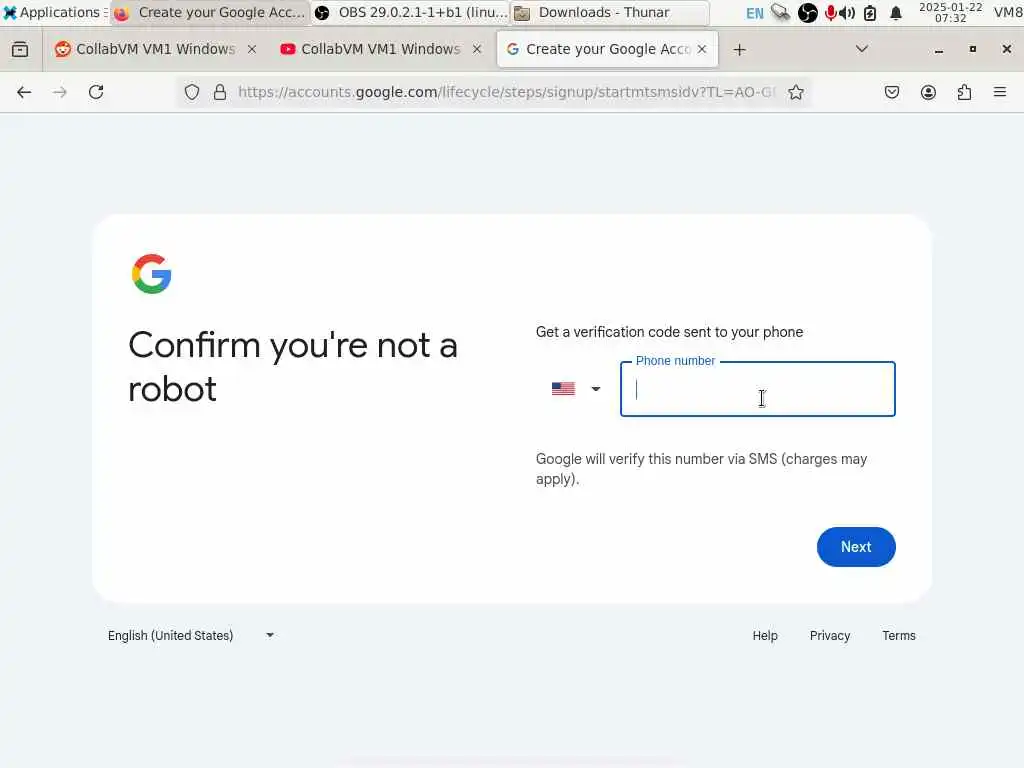
Task: Switch to first CollabVM VM1 Windows tab
Action: pos(145,49)
